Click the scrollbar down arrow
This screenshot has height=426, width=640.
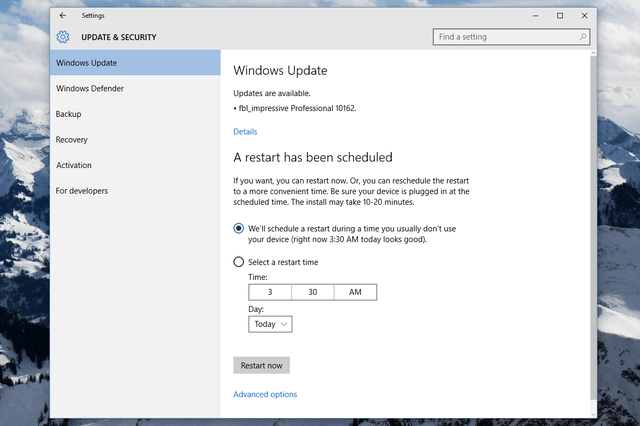coord(593,414)
